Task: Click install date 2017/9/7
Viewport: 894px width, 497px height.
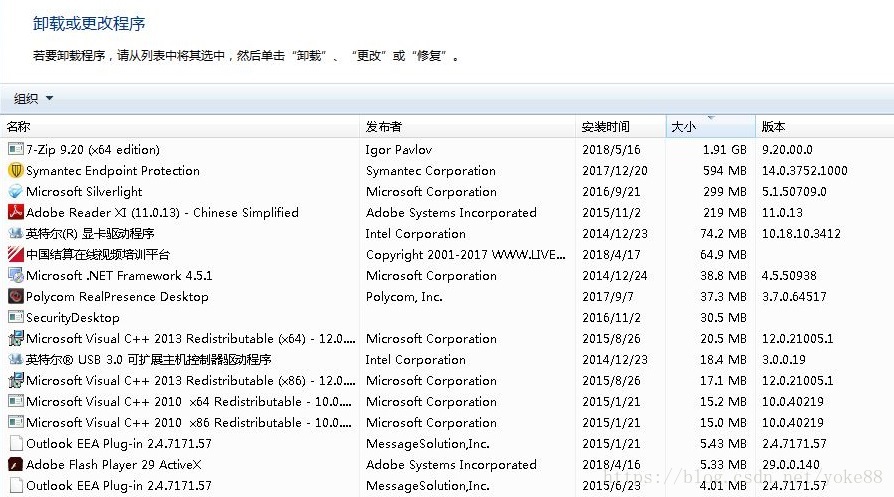Action: [607, 296]
